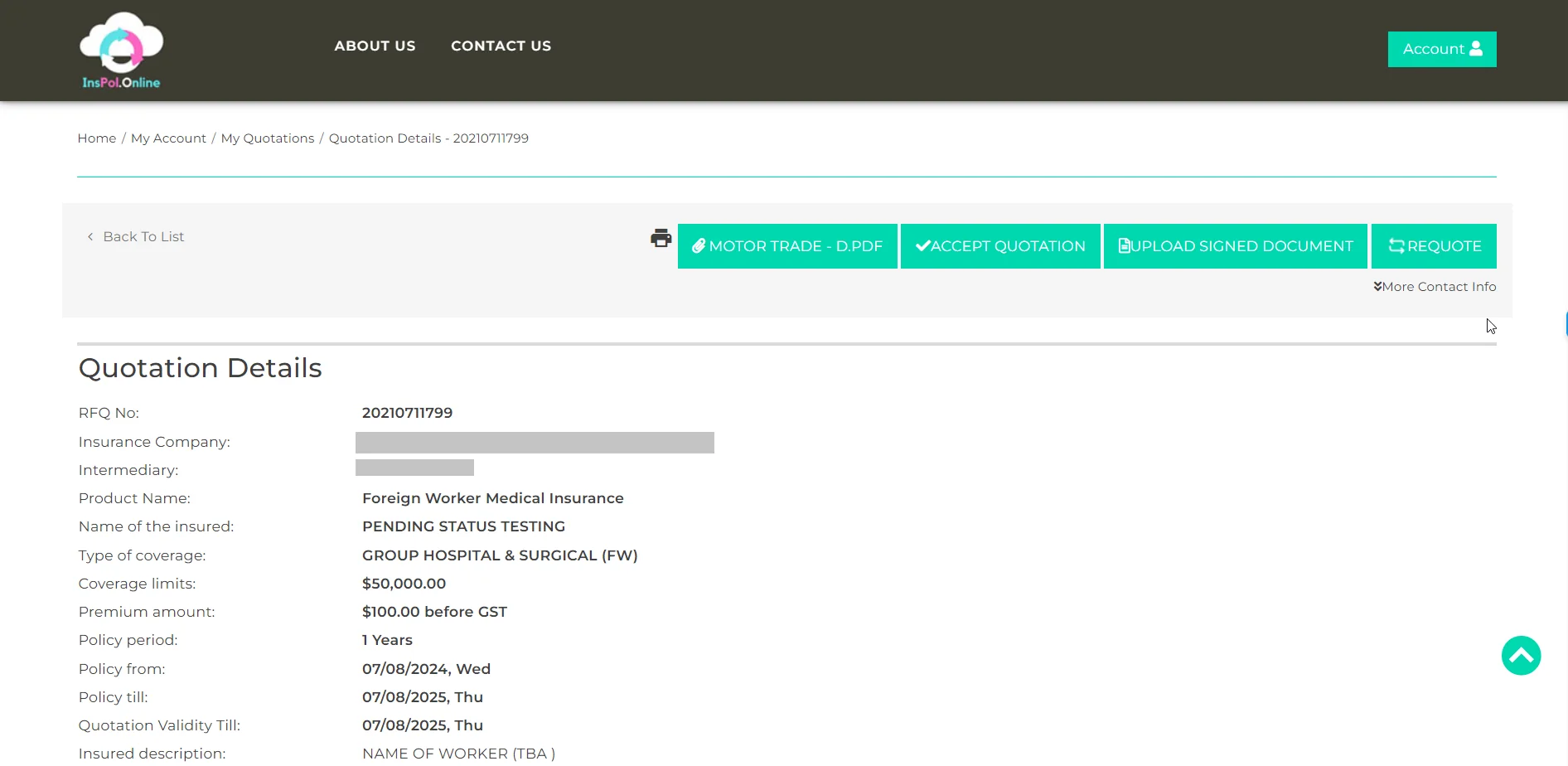Expand More Contact Info section
Viewport: 1568px width, 766px height.
tap(1435, 287)
